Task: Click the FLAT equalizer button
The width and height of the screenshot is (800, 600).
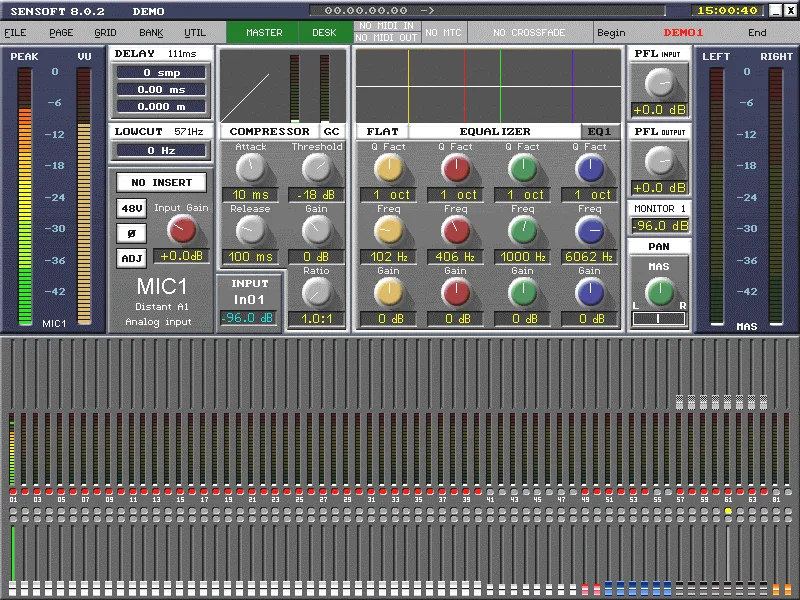Action: tap(382, 132)
